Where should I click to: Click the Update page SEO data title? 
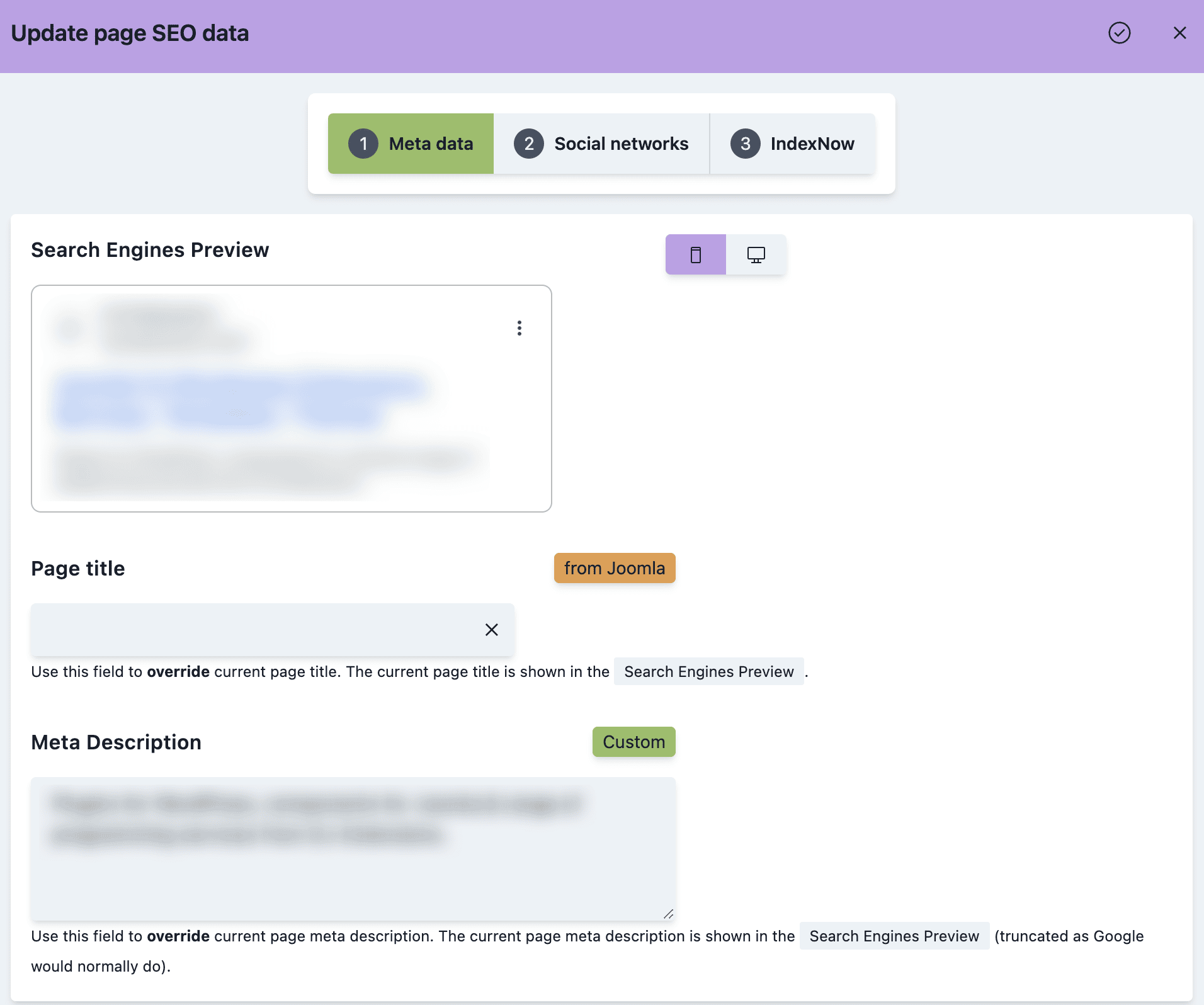[x=130, y=33]
